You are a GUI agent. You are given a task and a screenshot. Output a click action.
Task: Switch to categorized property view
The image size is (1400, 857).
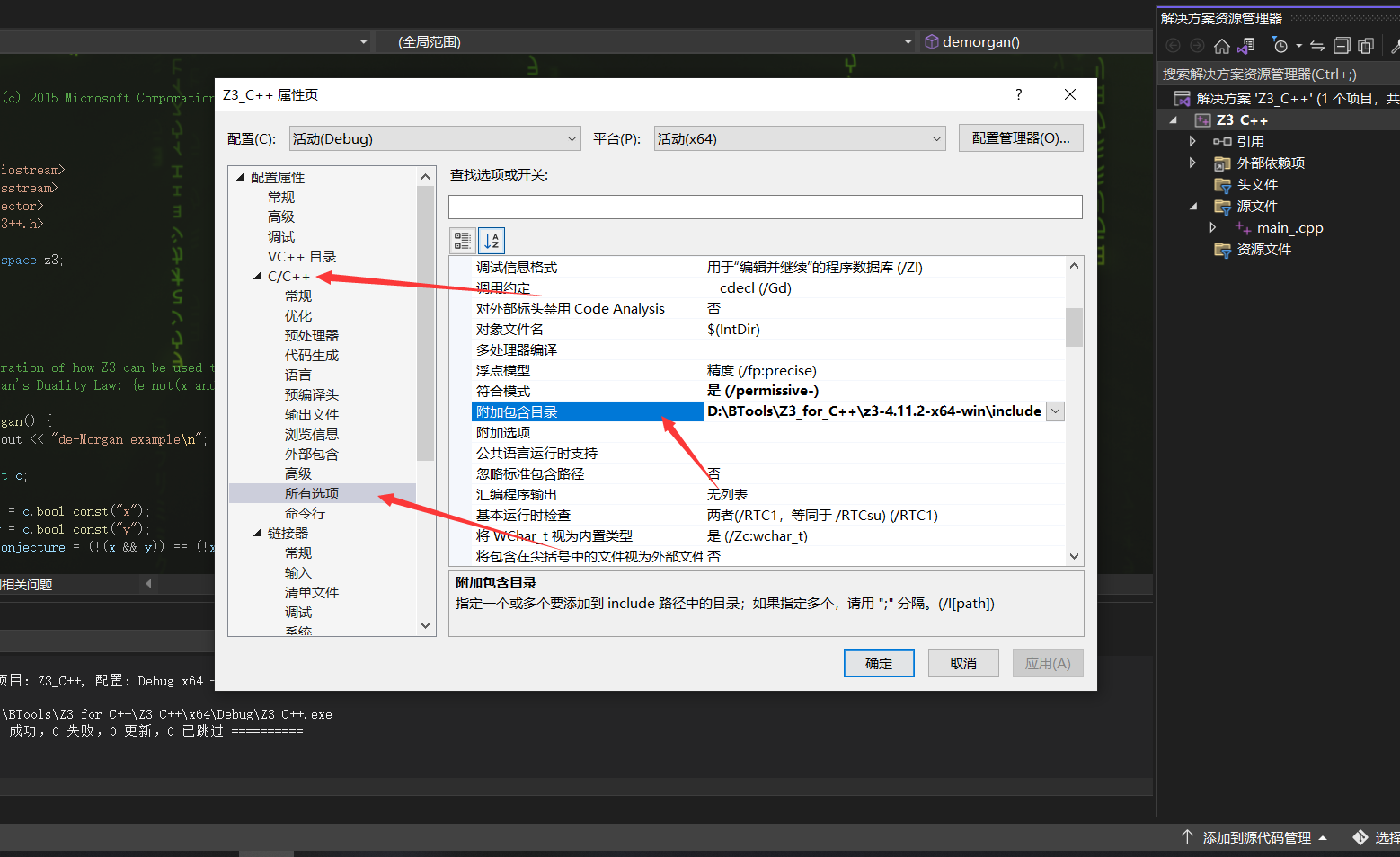pyautogui.click(x=463, y=240)
